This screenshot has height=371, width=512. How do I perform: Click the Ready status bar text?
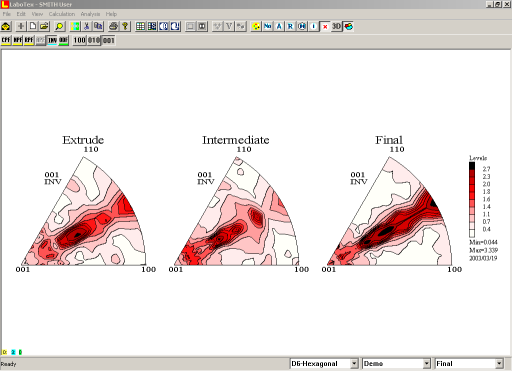pyautogui.click(x=8, y=364)
